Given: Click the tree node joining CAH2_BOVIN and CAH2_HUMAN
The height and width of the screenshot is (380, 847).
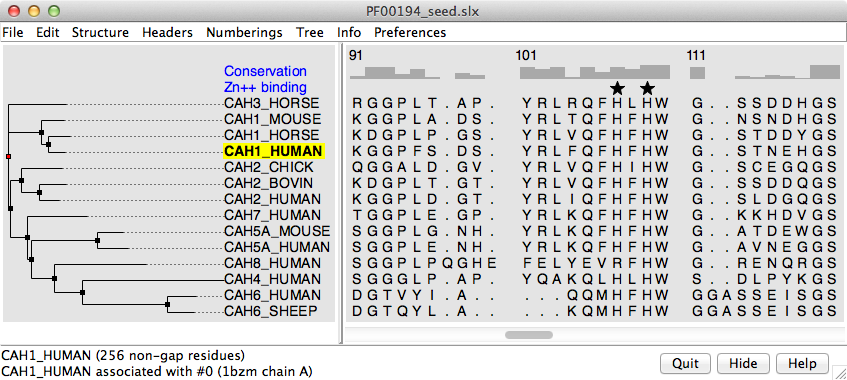Looking at the screenshot, I should coord(39,192).
